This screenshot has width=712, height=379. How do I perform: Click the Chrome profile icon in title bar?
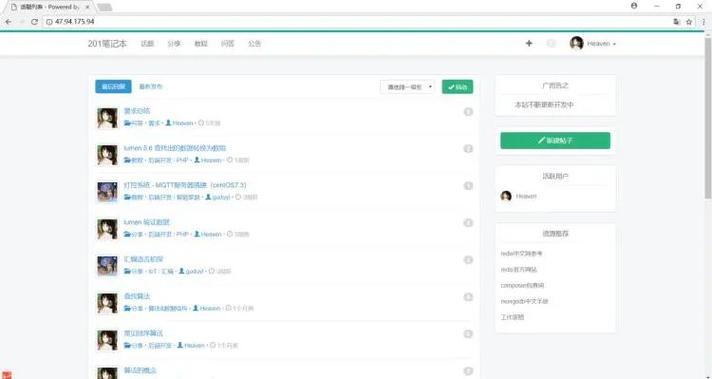point(634,6)
